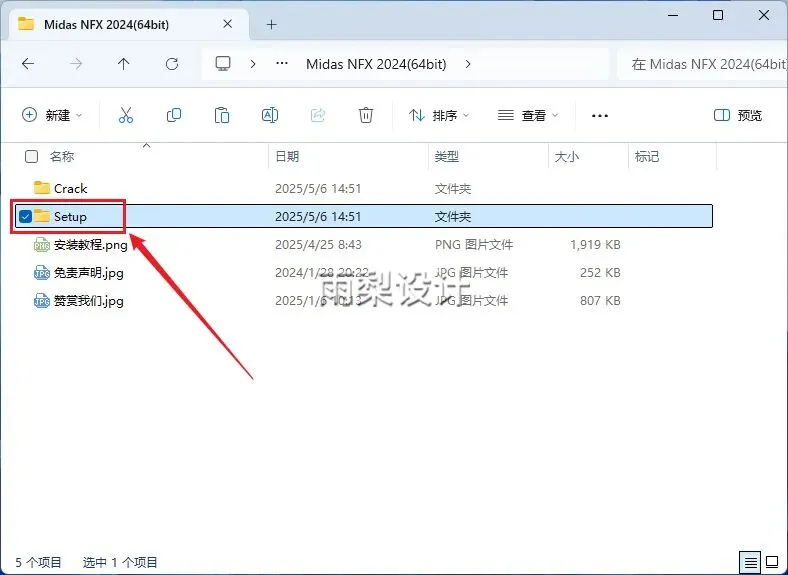Click the 安装教程.png file icon
Viewport: 788px width, 575px height.
coord(42,245)
